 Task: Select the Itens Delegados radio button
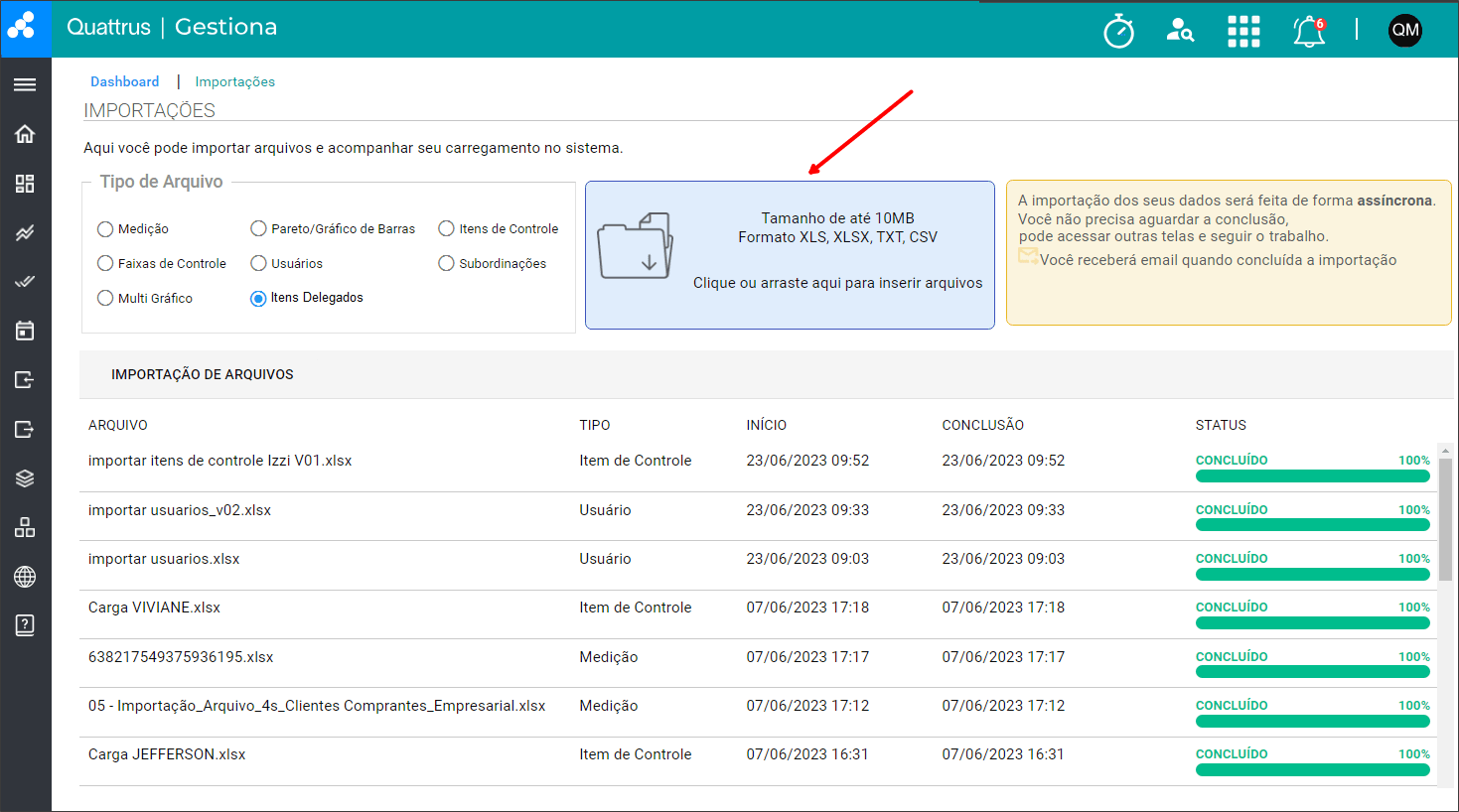[258, 298]
